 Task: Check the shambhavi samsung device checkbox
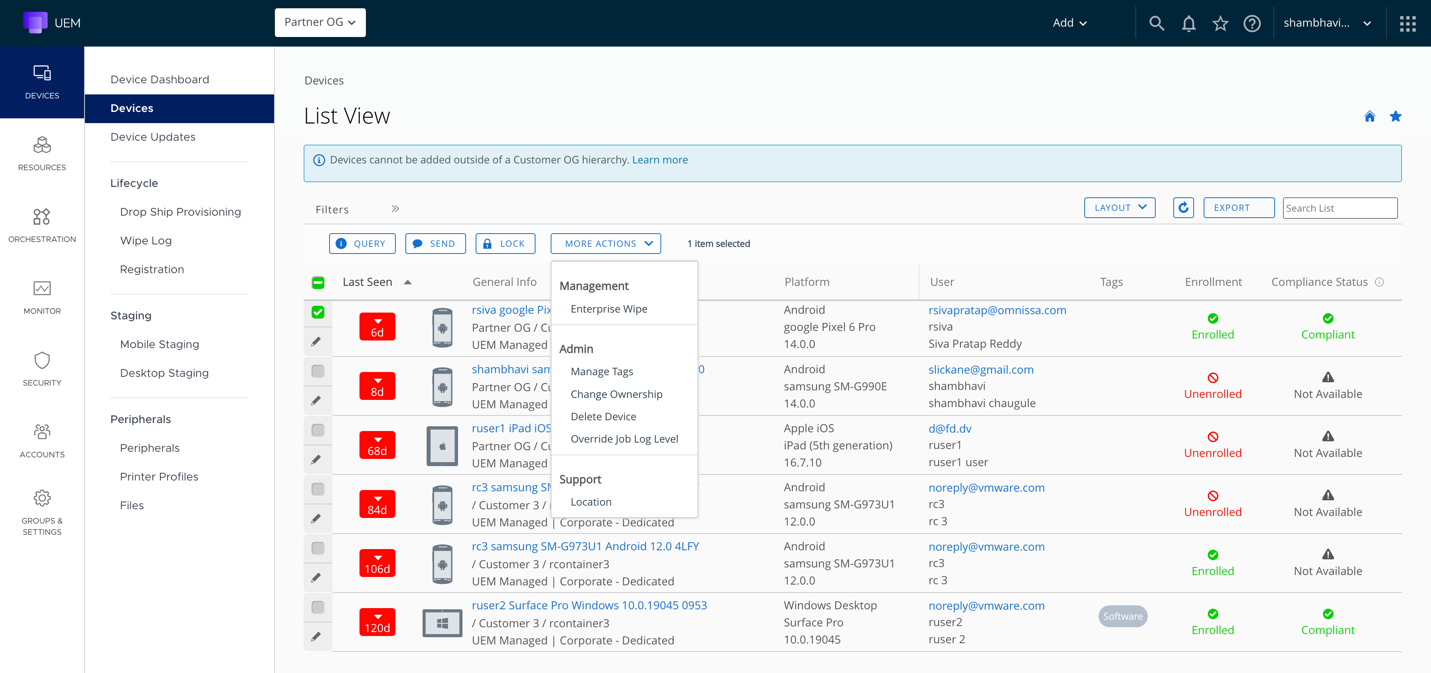coord(317,371)
